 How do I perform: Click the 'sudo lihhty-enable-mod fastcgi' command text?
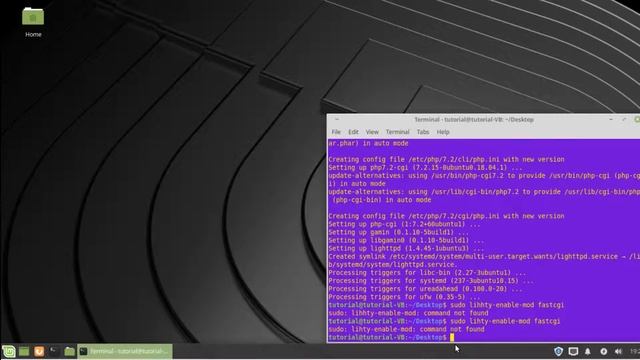[507, 305]
